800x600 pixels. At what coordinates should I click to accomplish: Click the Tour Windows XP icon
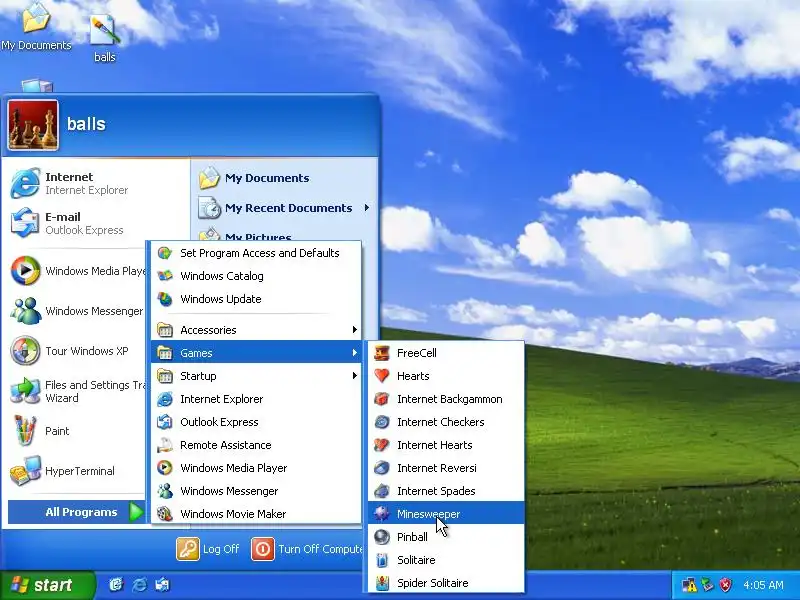coord(25,351)
